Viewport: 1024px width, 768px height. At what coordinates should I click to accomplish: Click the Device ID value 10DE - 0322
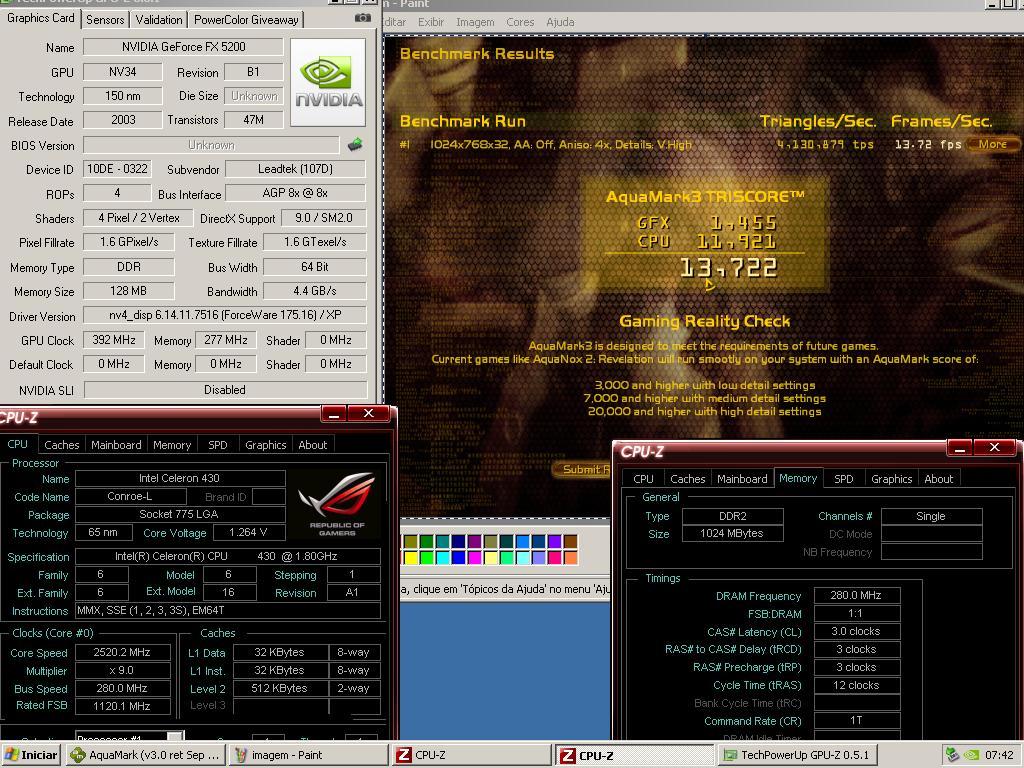(x=118, y=169)
